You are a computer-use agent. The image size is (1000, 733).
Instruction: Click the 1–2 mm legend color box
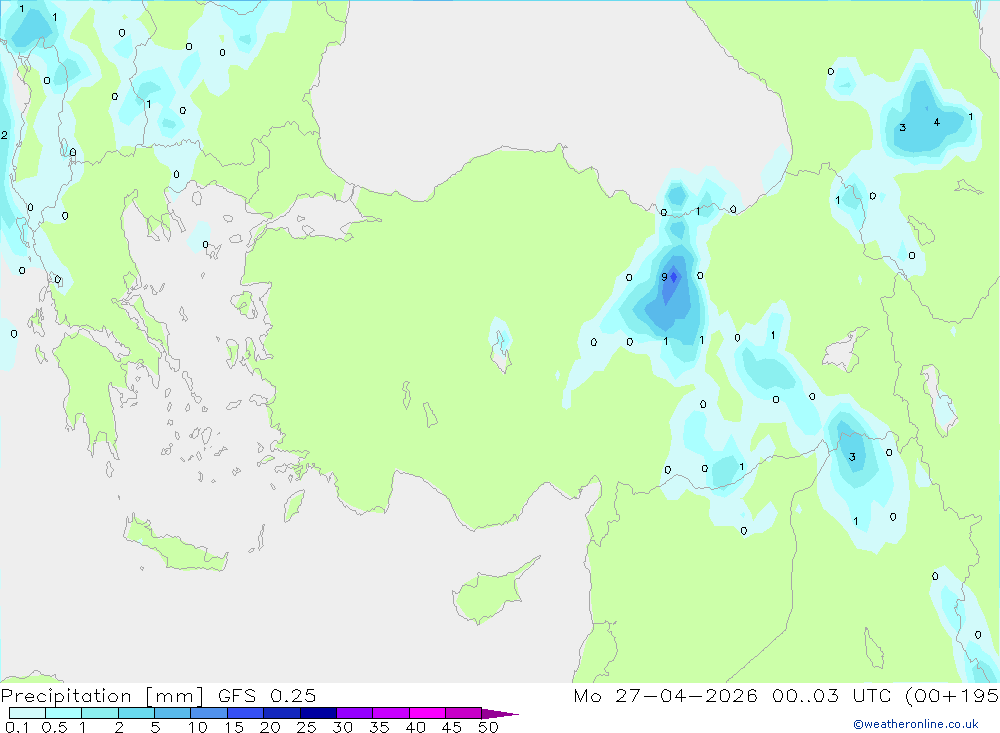pos(99,713)
